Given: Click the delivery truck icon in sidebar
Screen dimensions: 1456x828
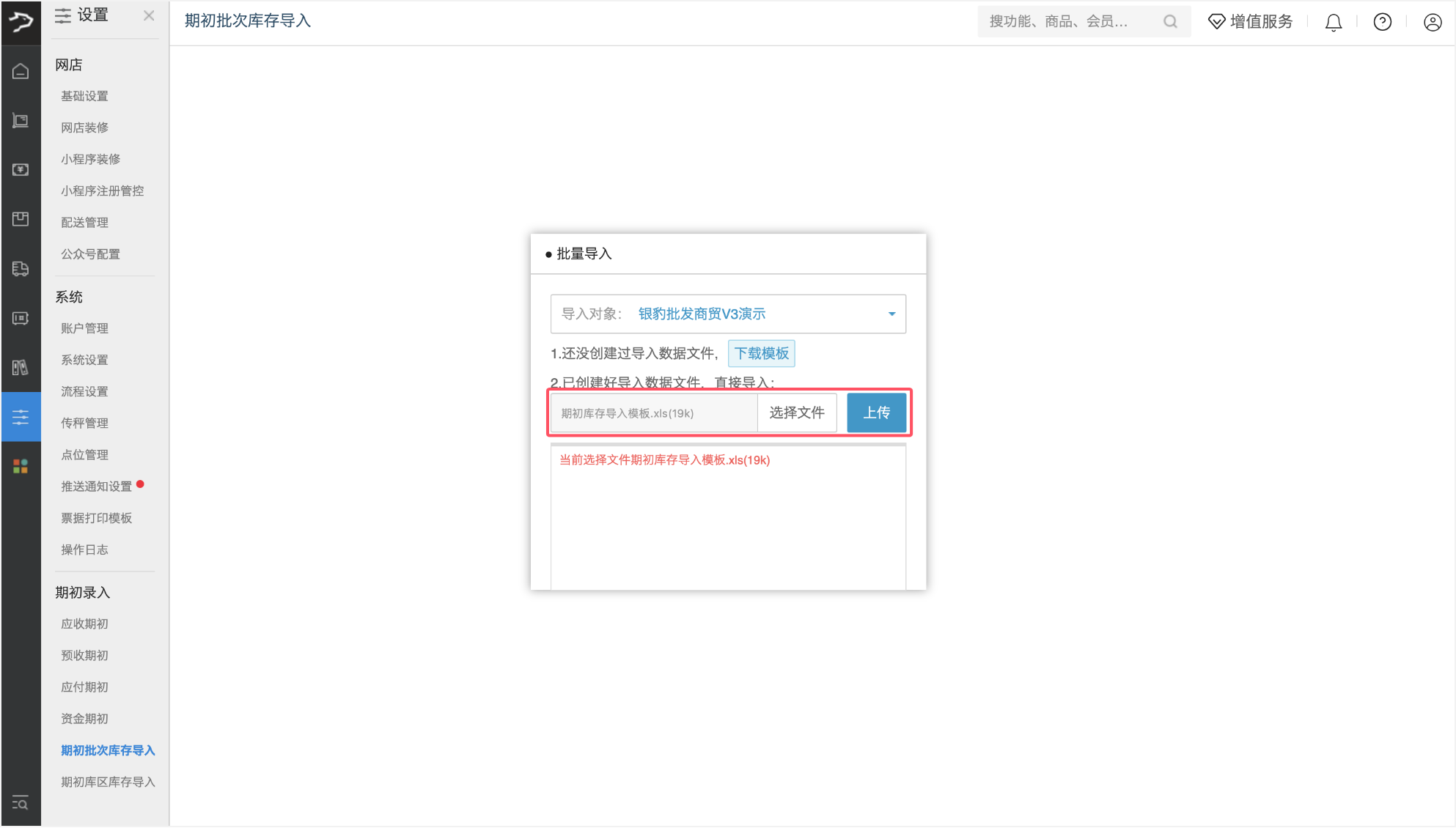Looking at the screenshot, I should [20, 269].
